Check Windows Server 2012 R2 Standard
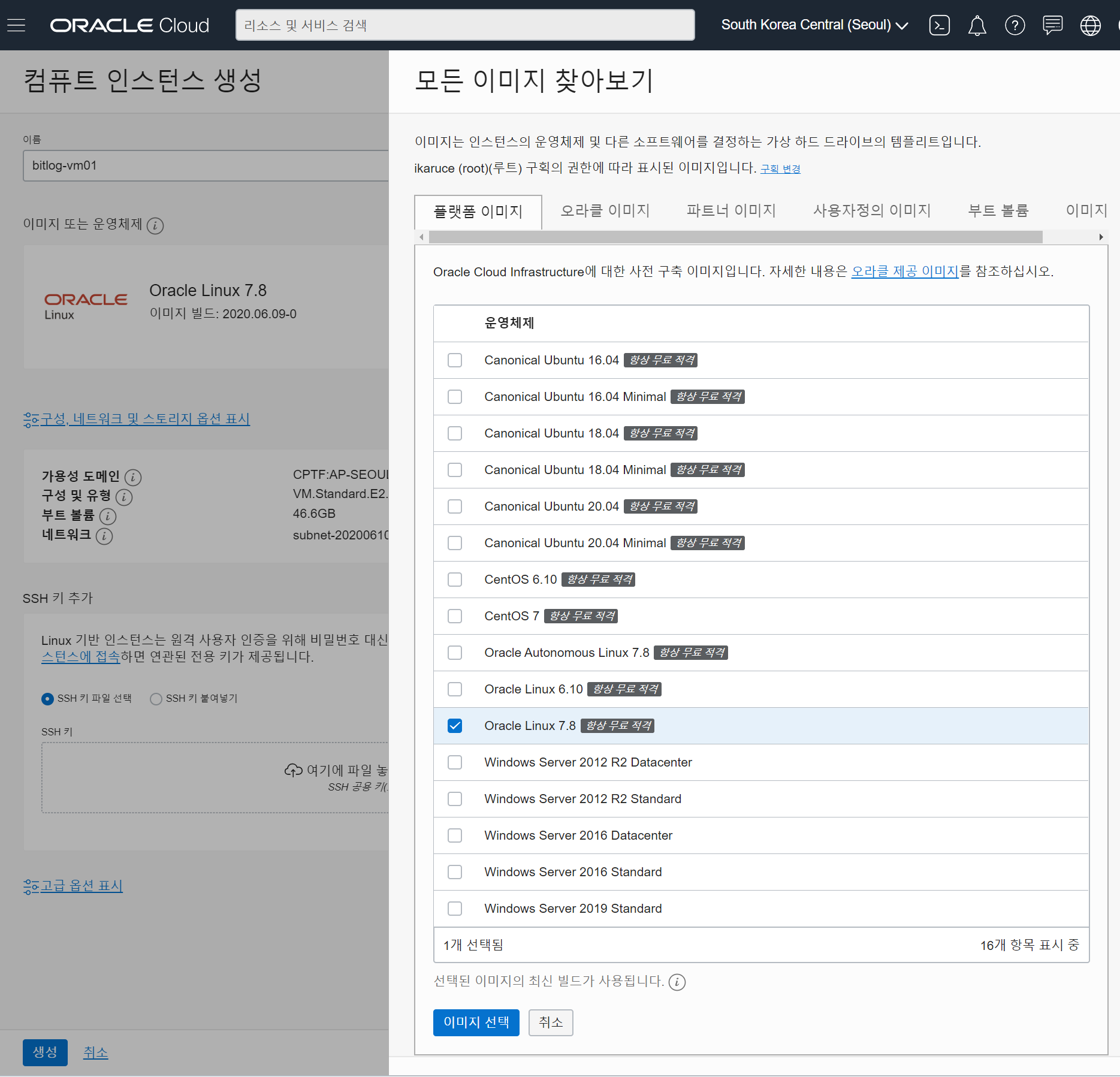 [455, 799]
